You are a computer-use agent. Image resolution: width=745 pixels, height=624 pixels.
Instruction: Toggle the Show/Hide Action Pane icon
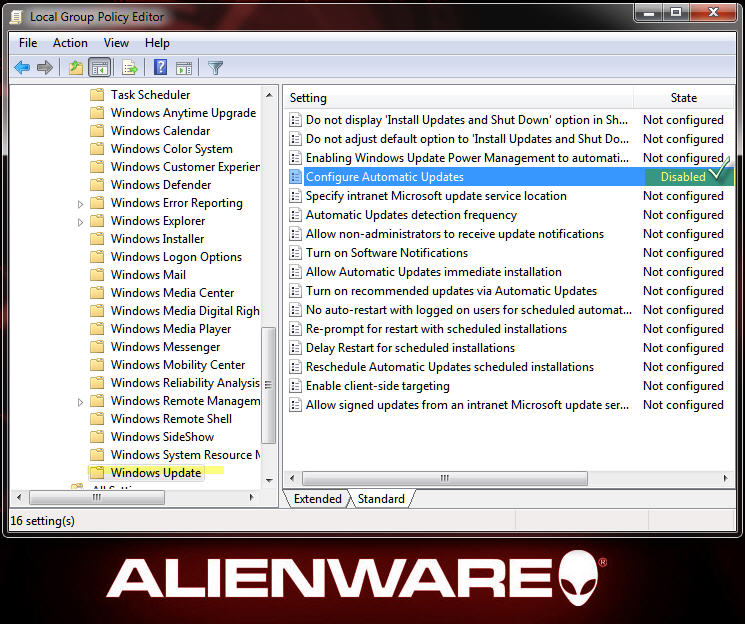pyautogui.click(x=184, y=68)
